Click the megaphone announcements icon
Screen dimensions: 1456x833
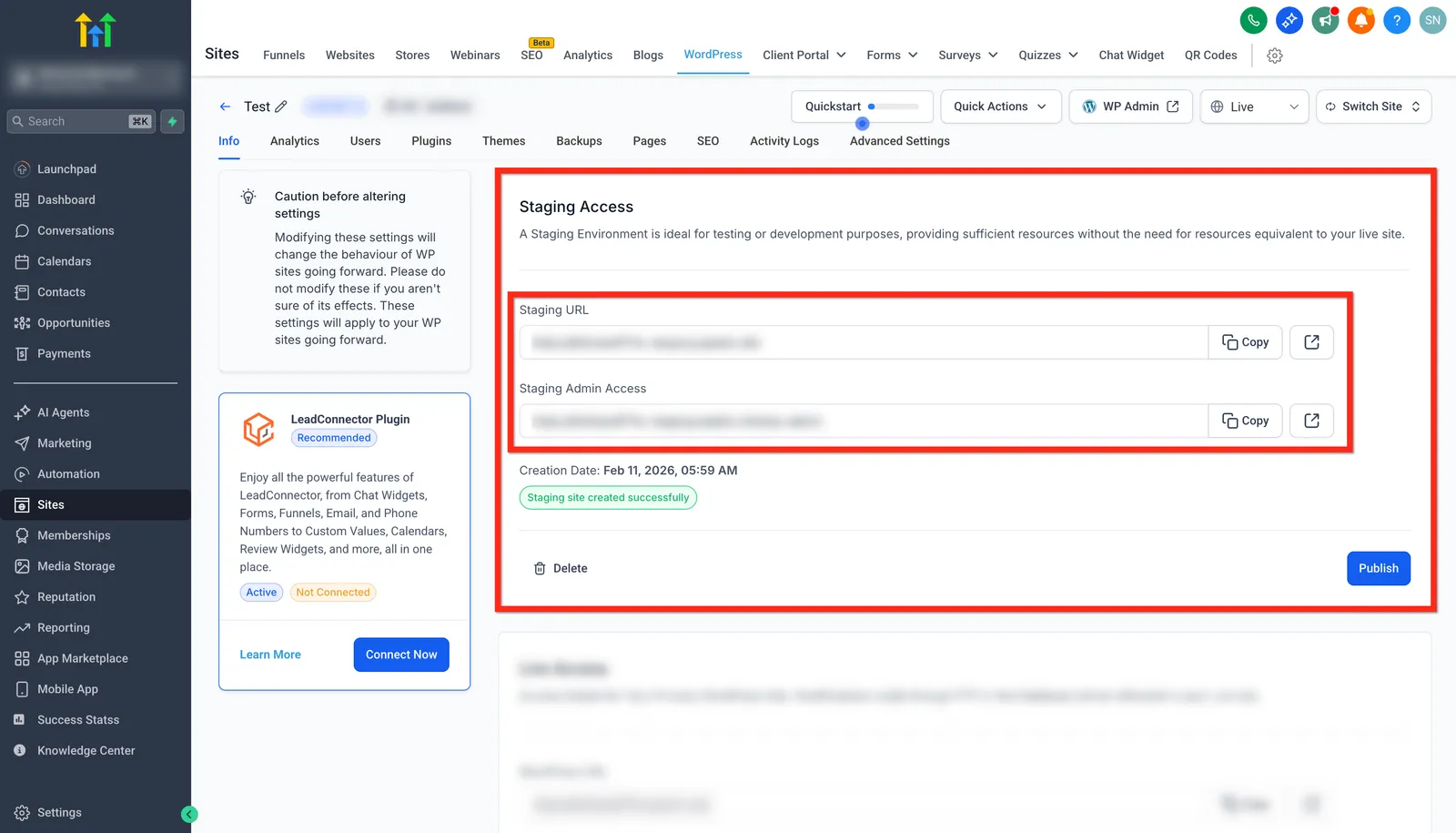tap(1325, 20)
